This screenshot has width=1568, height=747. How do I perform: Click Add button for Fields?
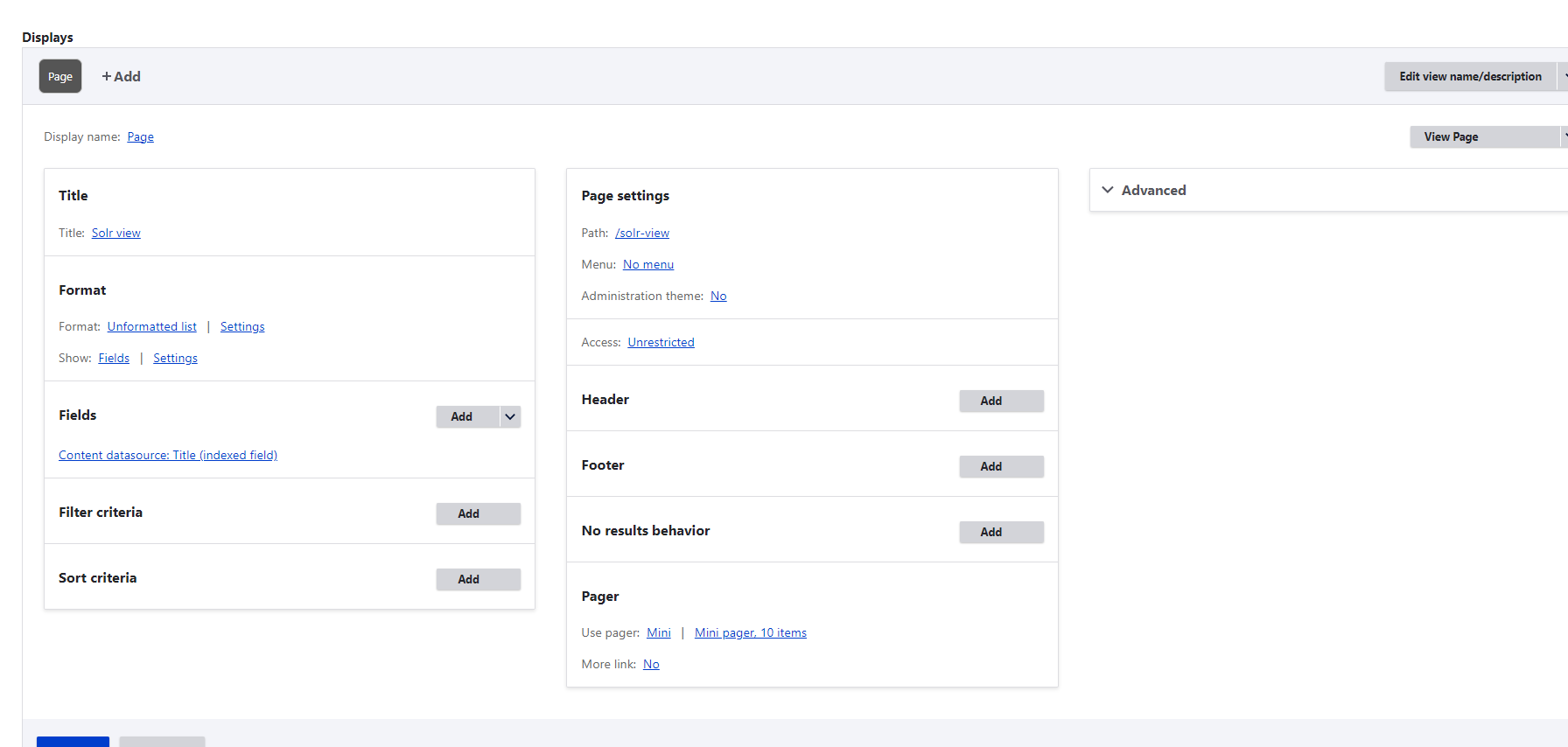coord(462,416)
